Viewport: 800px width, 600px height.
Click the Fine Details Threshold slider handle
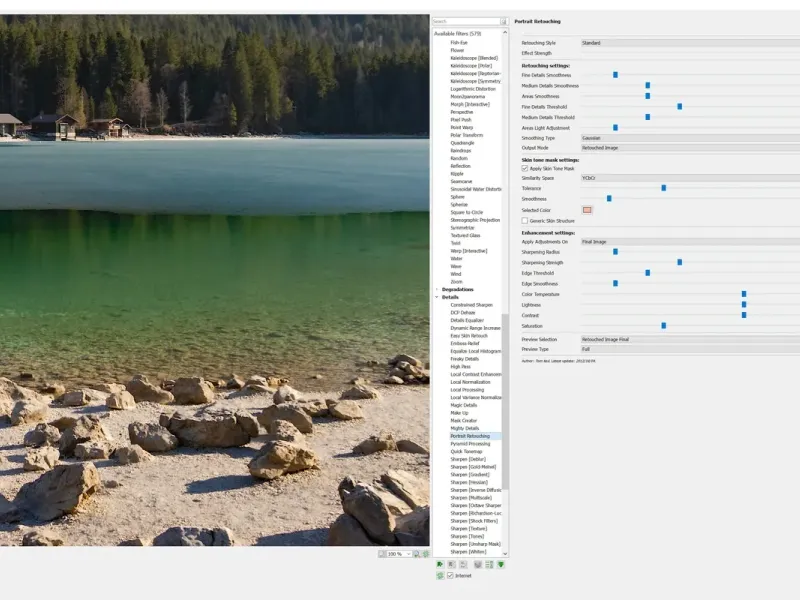(x=680, y=107)
